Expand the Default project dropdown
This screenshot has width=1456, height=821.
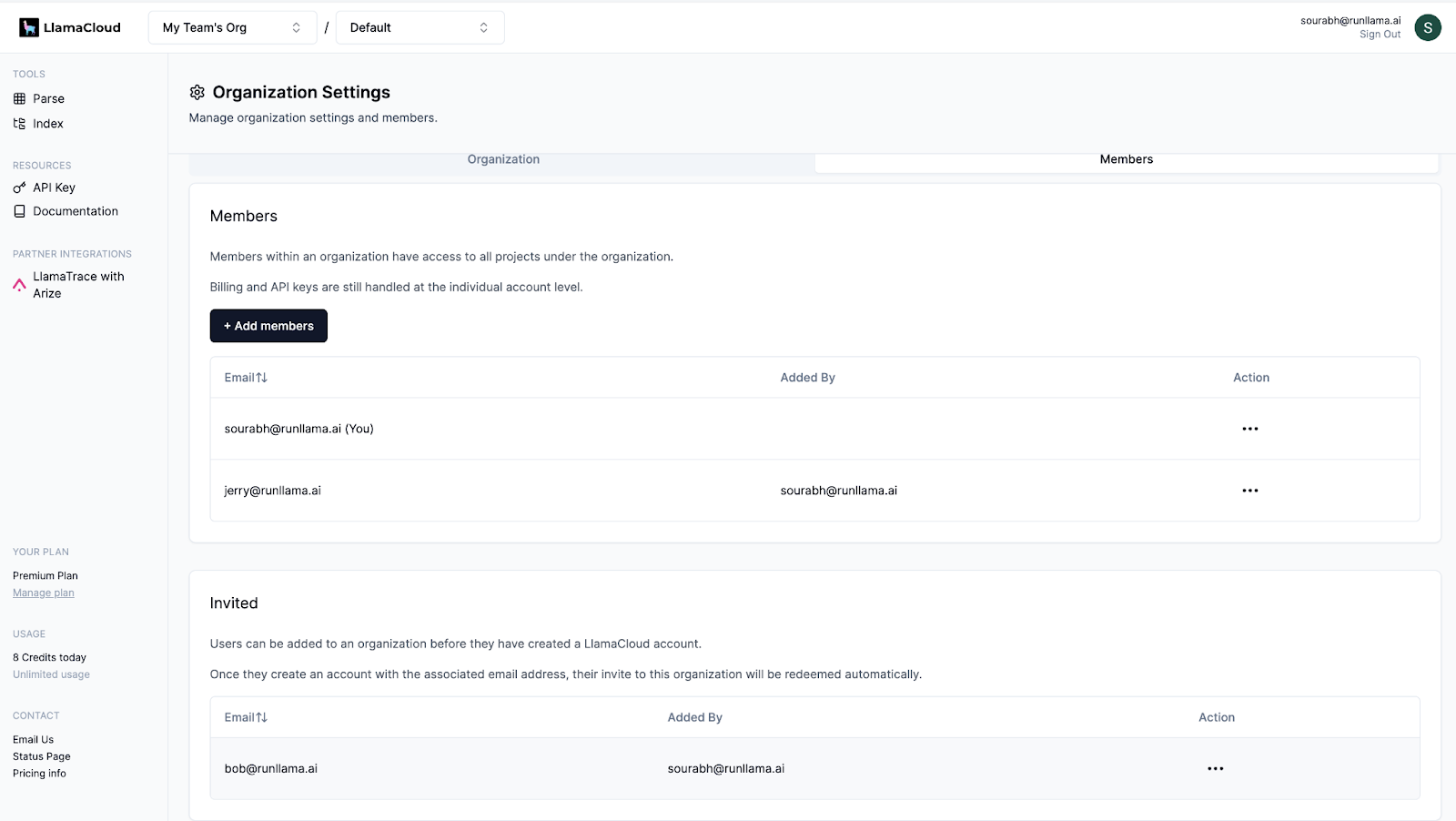(x=420, y=27)
